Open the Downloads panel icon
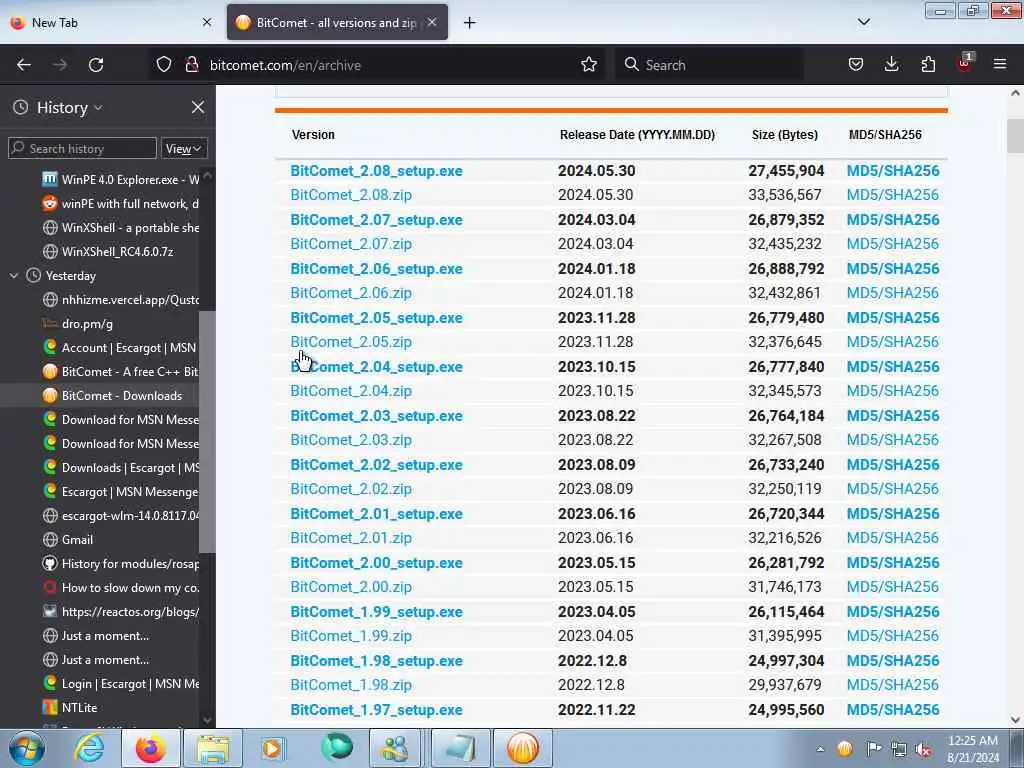Image resolution: width=1024 pixels, height=768 pixels. [x=891, y=65]
